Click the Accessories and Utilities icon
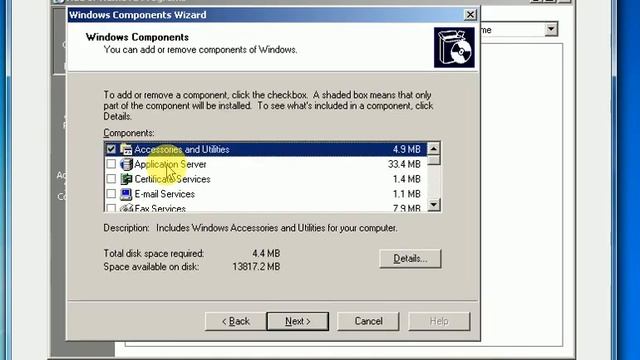Image resolution: width=640 pixels, height=360 pixels. (126, 149)
